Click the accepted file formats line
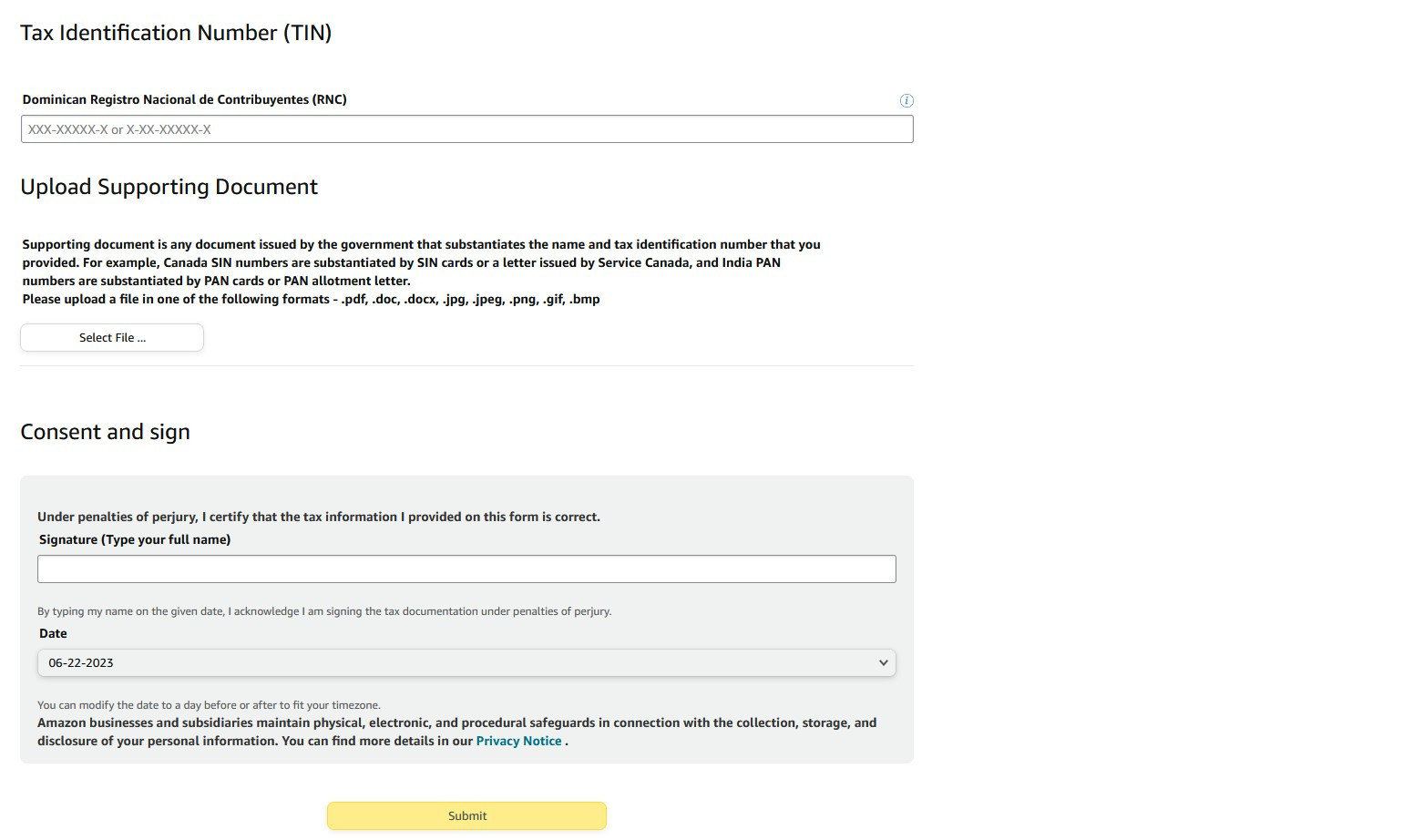1403x840 pixels. (x=311, y=299)
